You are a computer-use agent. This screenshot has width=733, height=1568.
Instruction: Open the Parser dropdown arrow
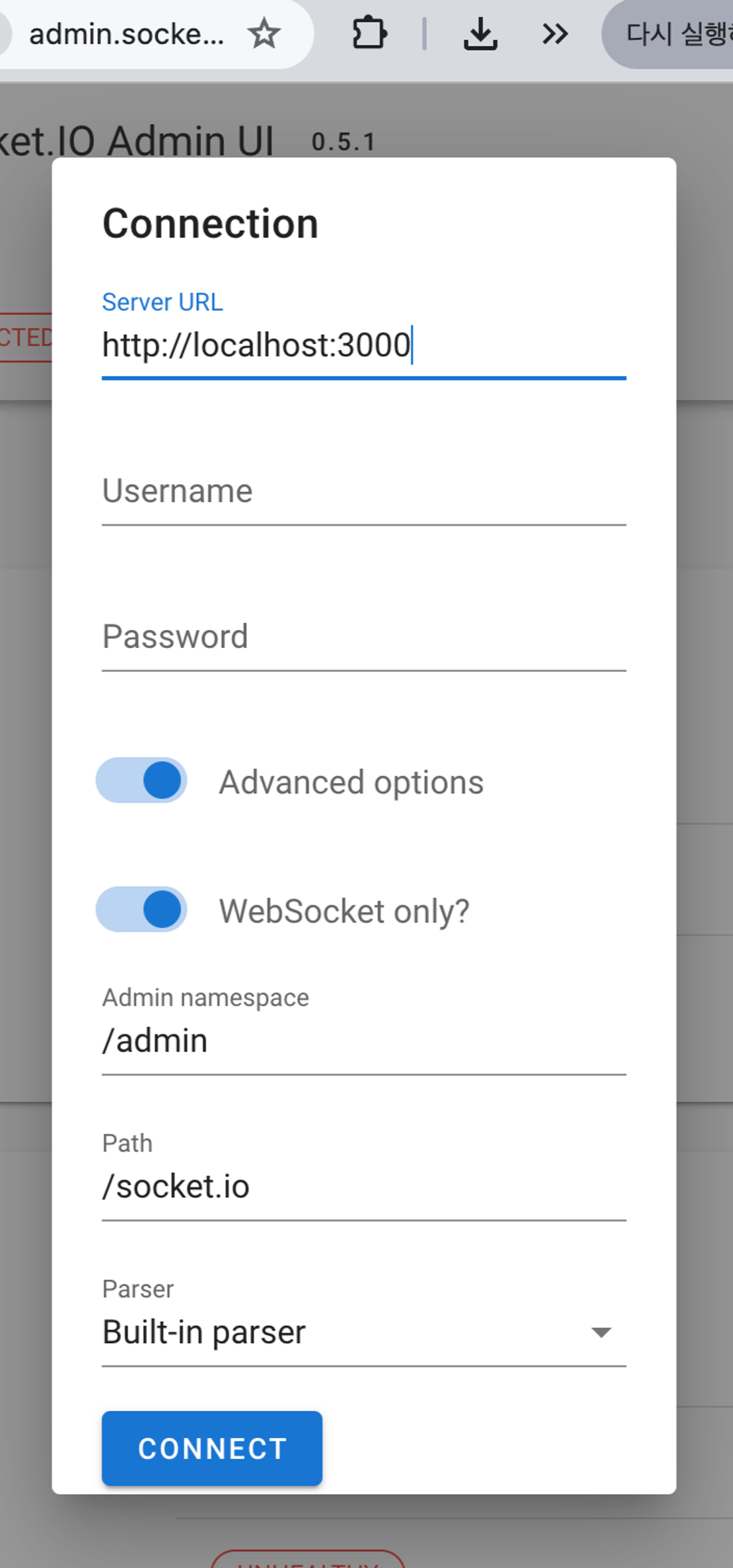point(601,1333)
